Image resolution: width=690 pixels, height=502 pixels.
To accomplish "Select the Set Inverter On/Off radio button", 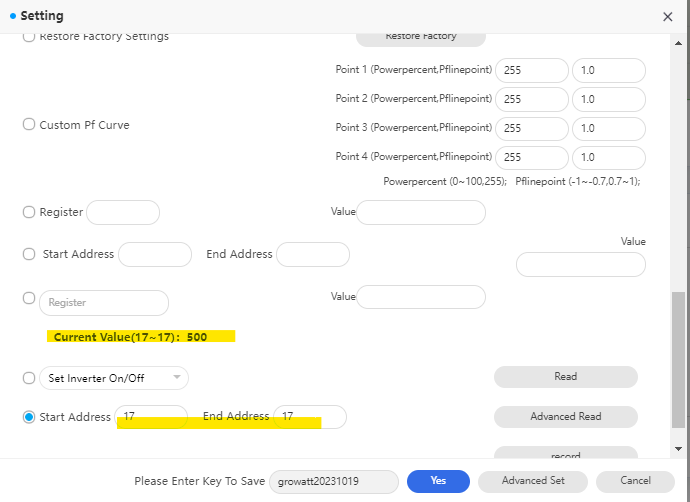I will 29,378.
